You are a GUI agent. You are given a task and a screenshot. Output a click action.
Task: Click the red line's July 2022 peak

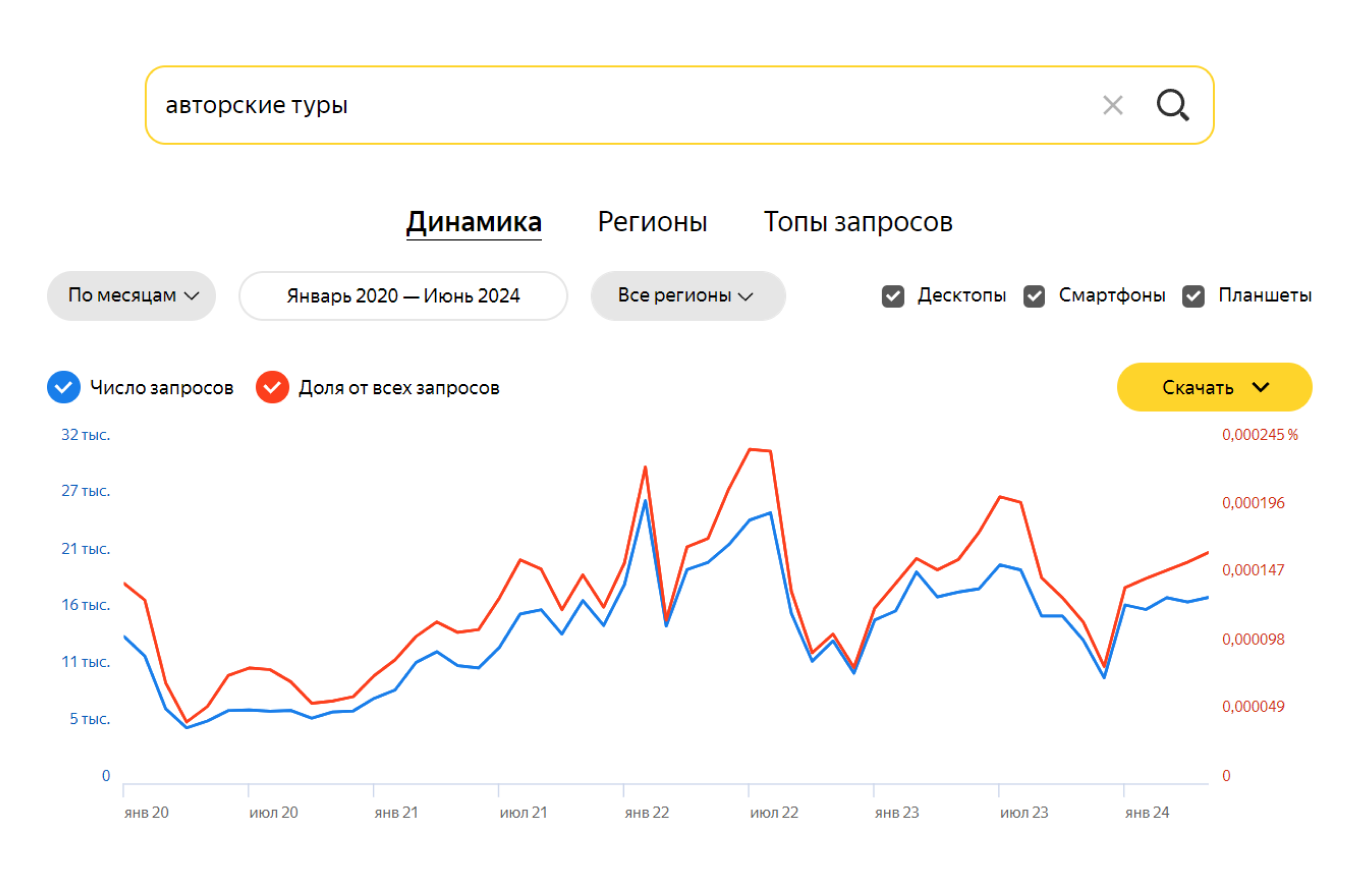[x=750, y=449]
